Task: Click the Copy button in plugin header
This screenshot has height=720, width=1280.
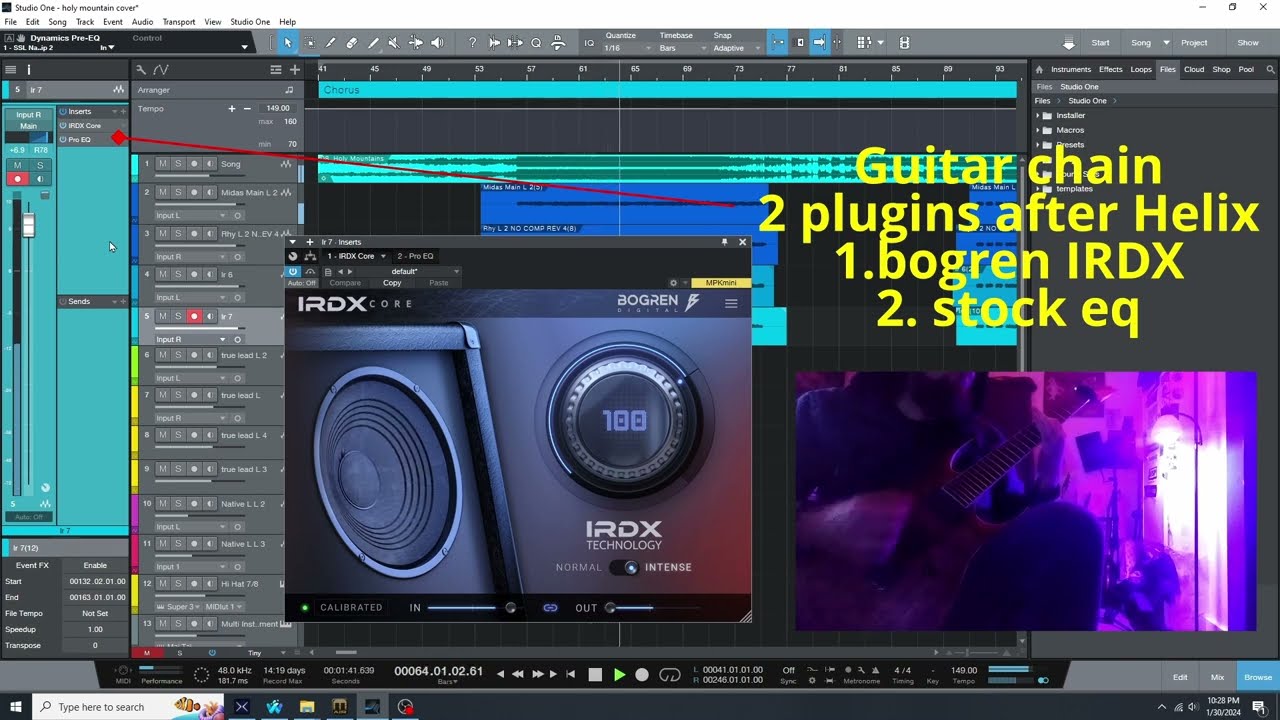Action: (392, 283)
